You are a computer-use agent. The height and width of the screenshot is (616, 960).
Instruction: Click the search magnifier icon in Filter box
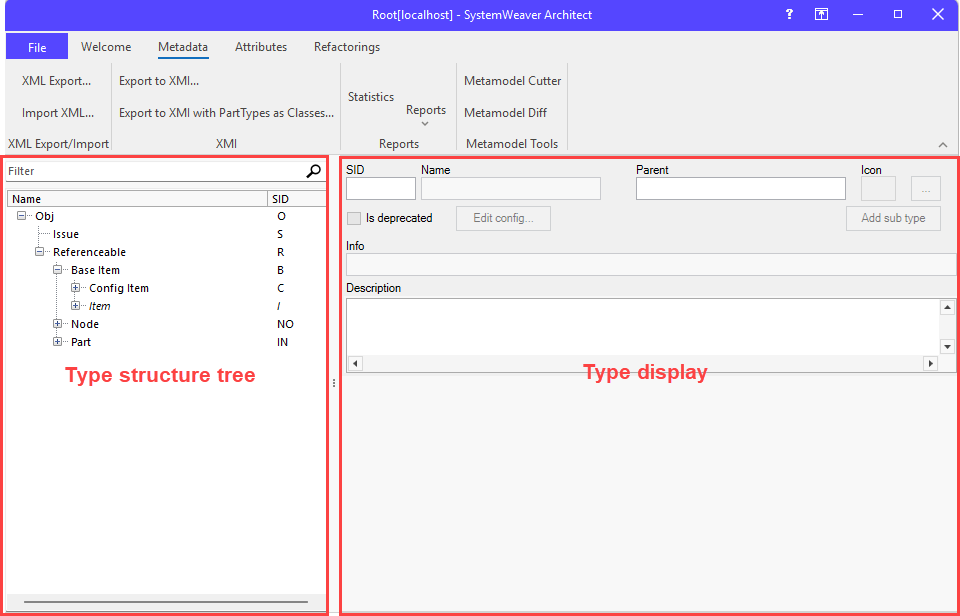313,171
